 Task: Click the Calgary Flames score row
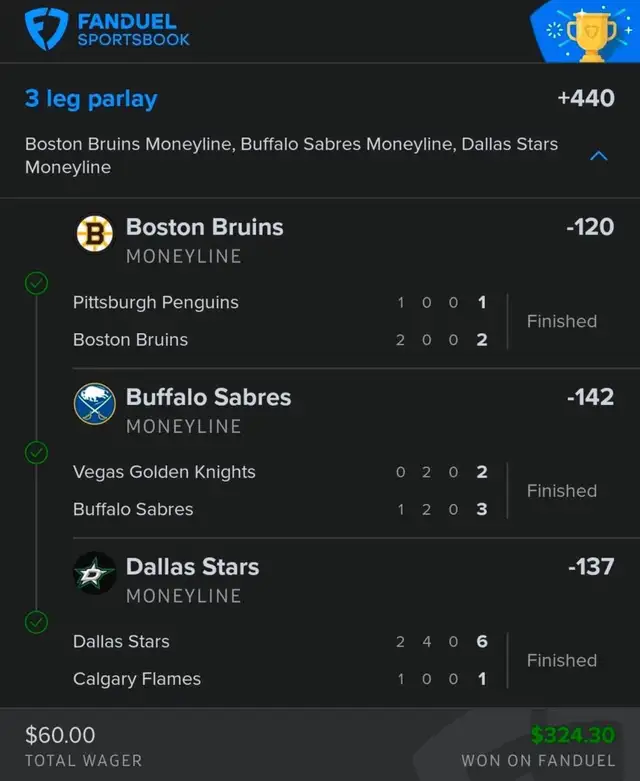coord(280,679)
